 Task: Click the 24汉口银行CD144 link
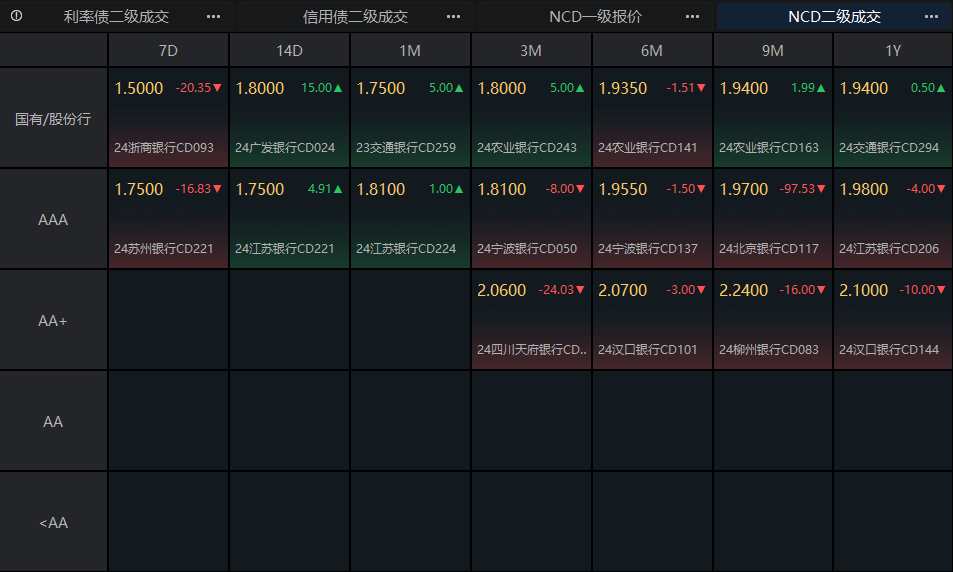pyautogui.click(x=889, y=350)
